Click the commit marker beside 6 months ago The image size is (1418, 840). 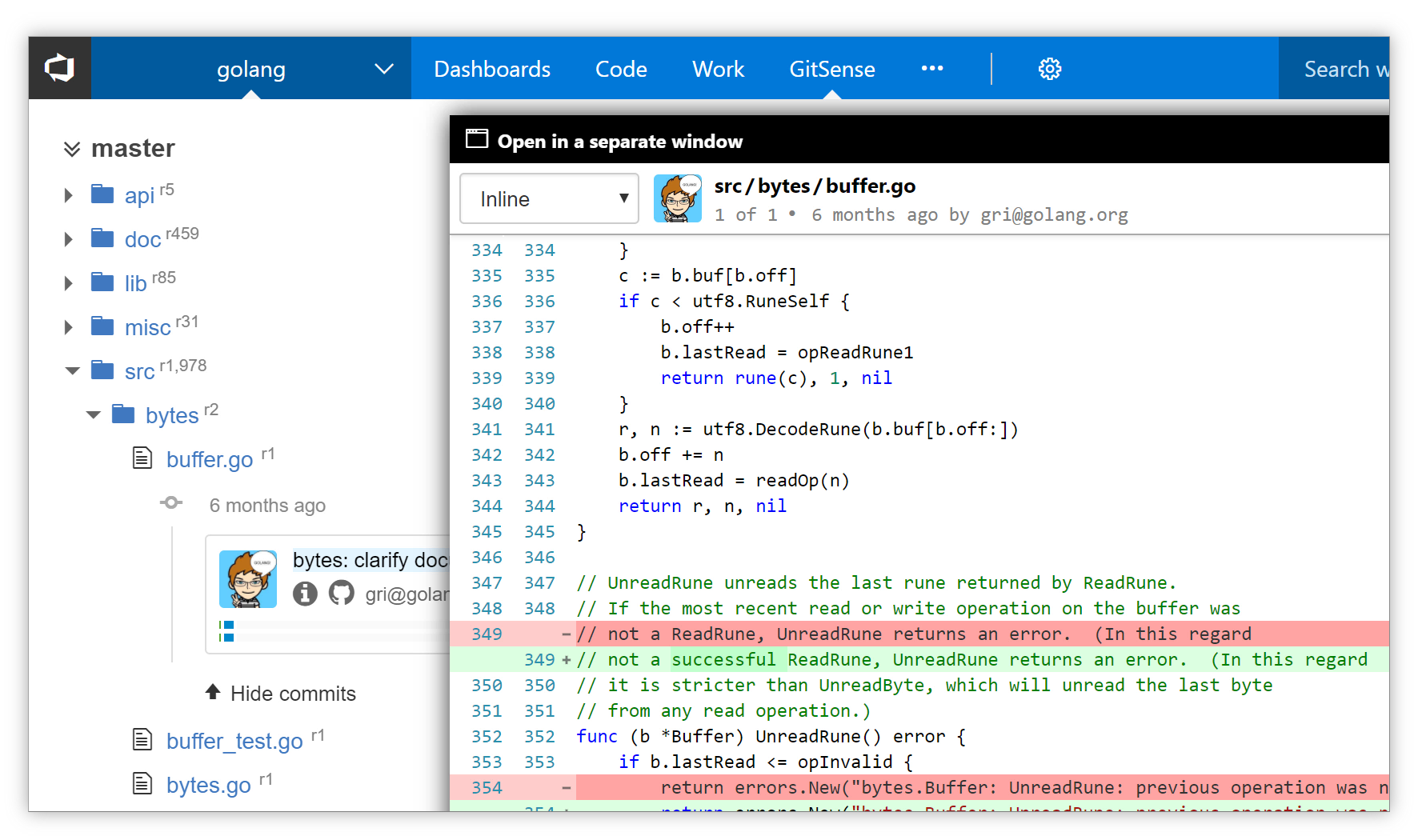171,503
